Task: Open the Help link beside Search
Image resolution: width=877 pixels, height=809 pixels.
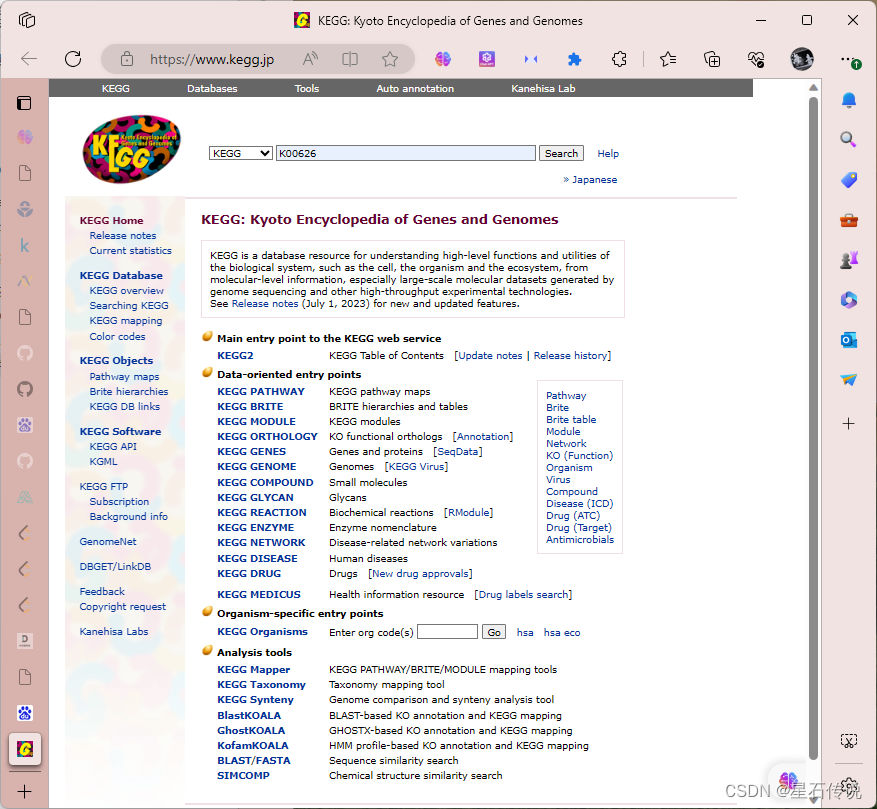Action: [608, 153]
